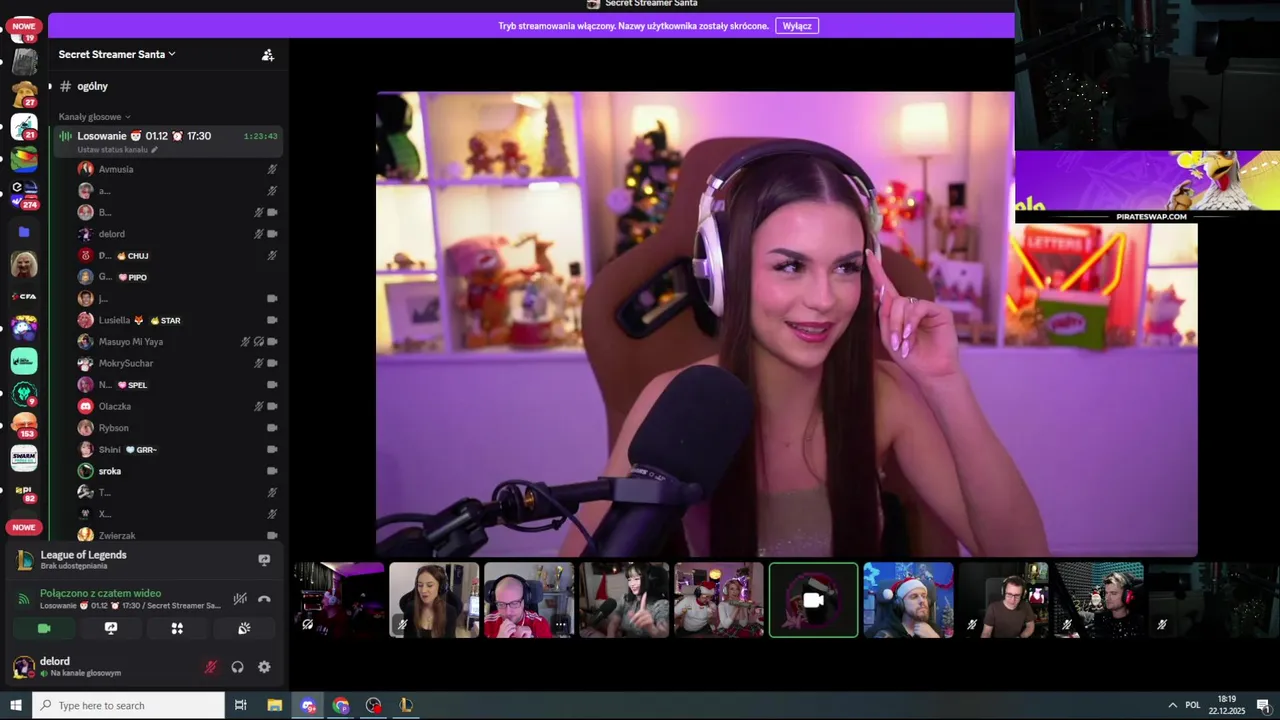Open Chrome from the taskbar
Image resolution: width=1280 pixels, height=720 pixels.
[x=341, y=705]
